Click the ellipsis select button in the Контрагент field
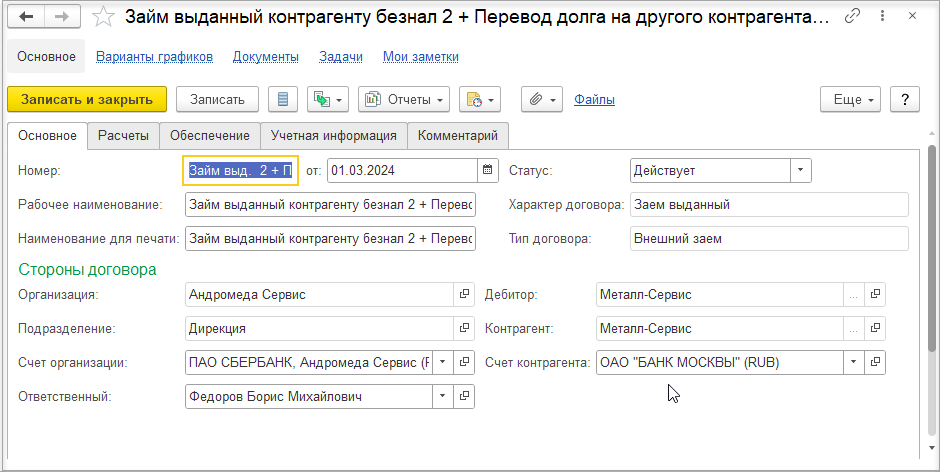940x472 pixels. [854, 329]
